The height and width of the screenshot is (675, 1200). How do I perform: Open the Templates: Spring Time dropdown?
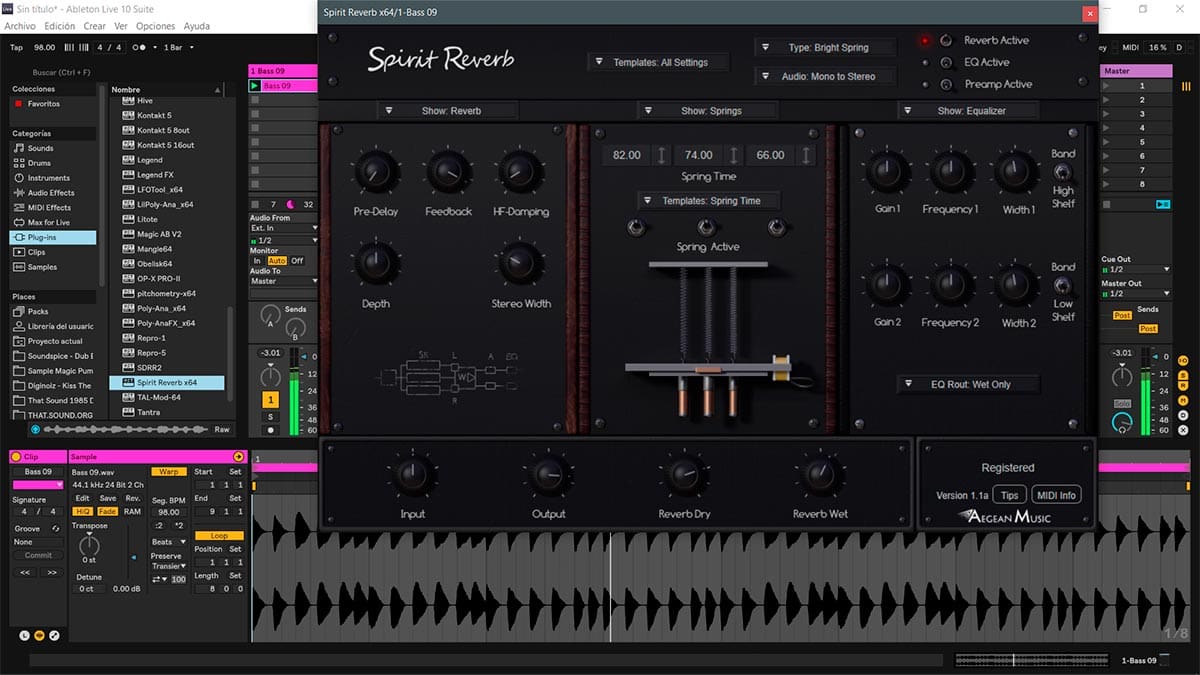pos(710,201)
